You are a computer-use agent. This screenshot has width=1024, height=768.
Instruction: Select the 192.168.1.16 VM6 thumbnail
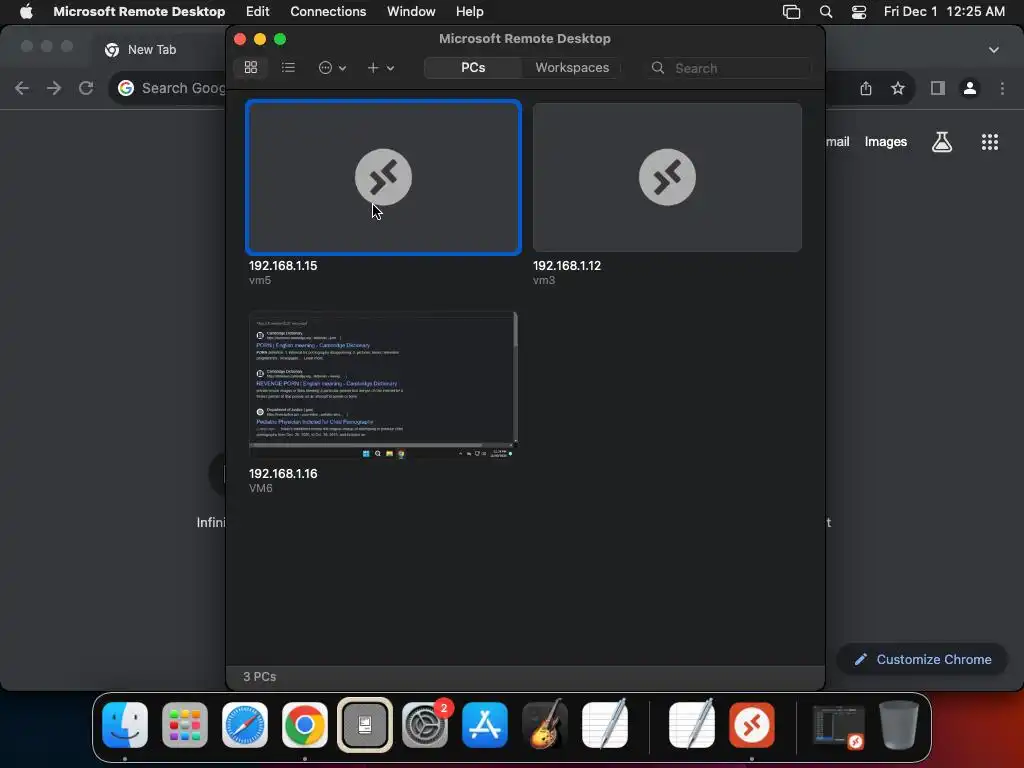[x=383, y=385]
